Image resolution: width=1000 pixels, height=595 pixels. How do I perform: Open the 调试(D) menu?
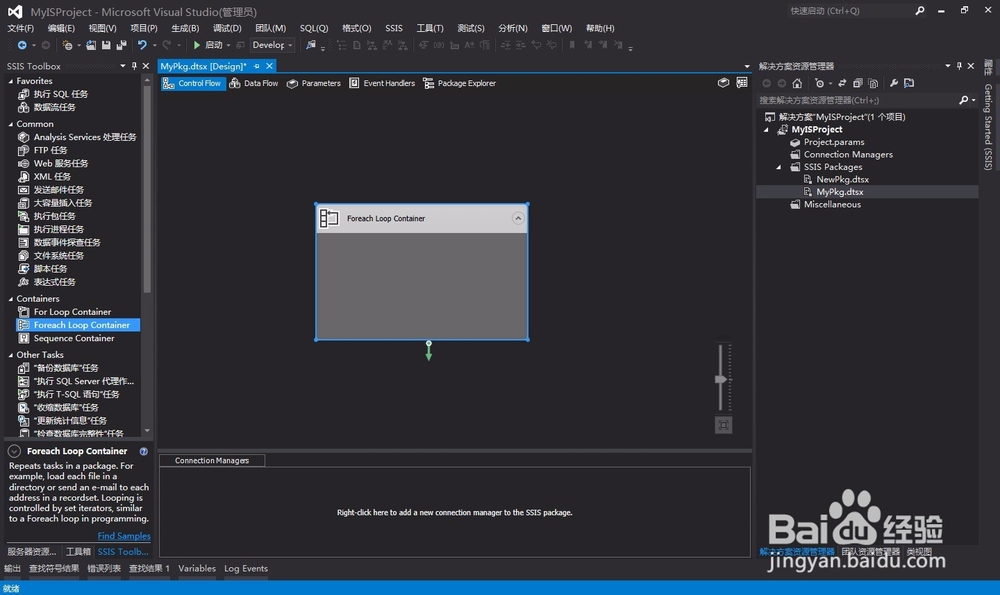[227, 28]
